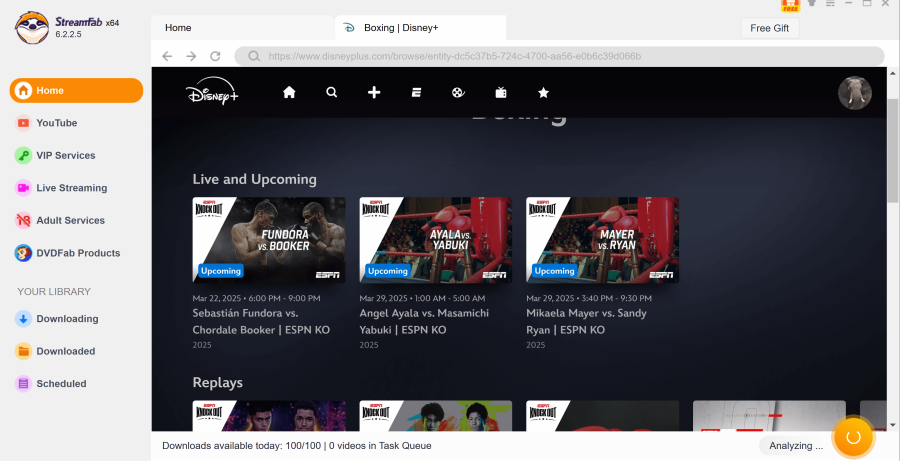This screenshot has width=900, height=461.
Task: Open VIP Services in the sidebar
Action: [65, 155]
